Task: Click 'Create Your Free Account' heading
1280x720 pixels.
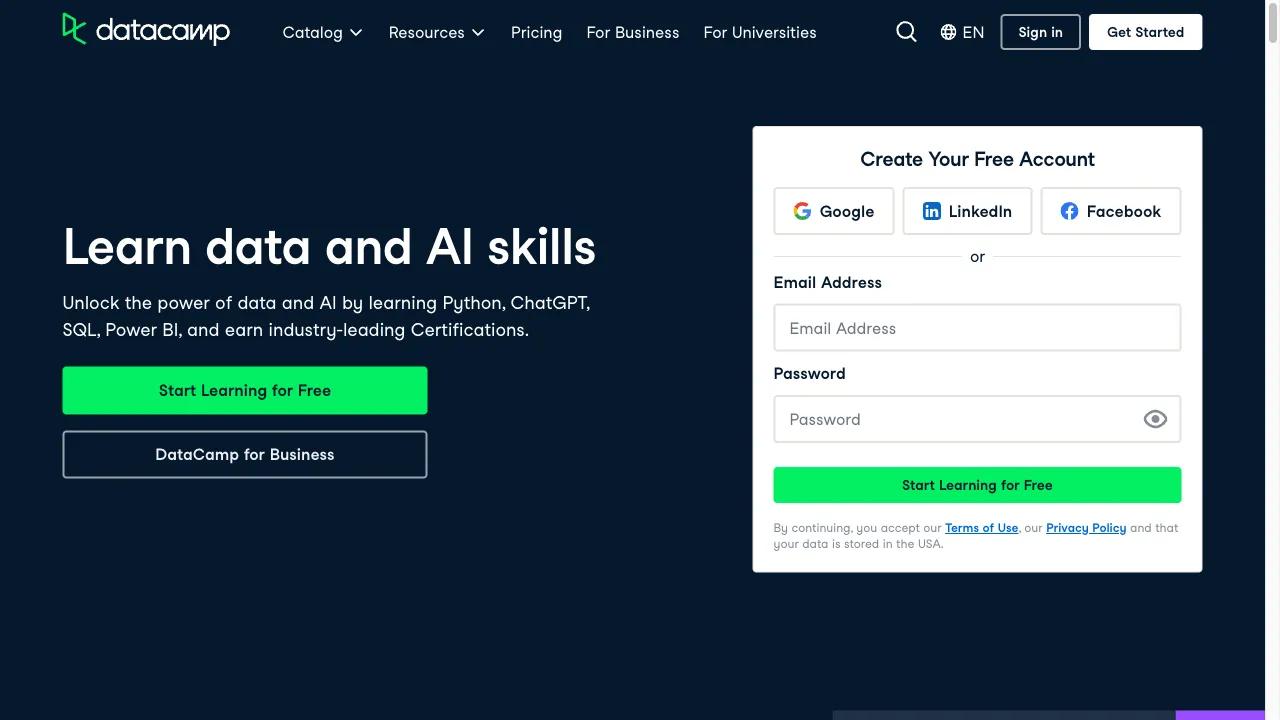Action: tap(977, 159)
